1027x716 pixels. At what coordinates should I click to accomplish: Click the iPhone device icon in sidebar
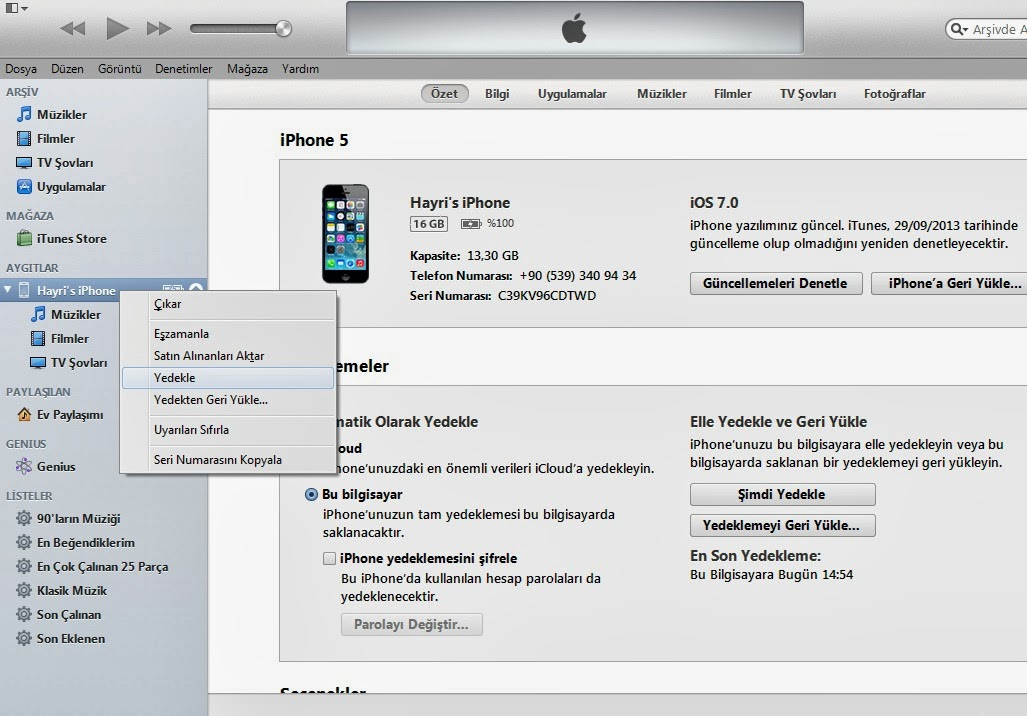[24, 290]
